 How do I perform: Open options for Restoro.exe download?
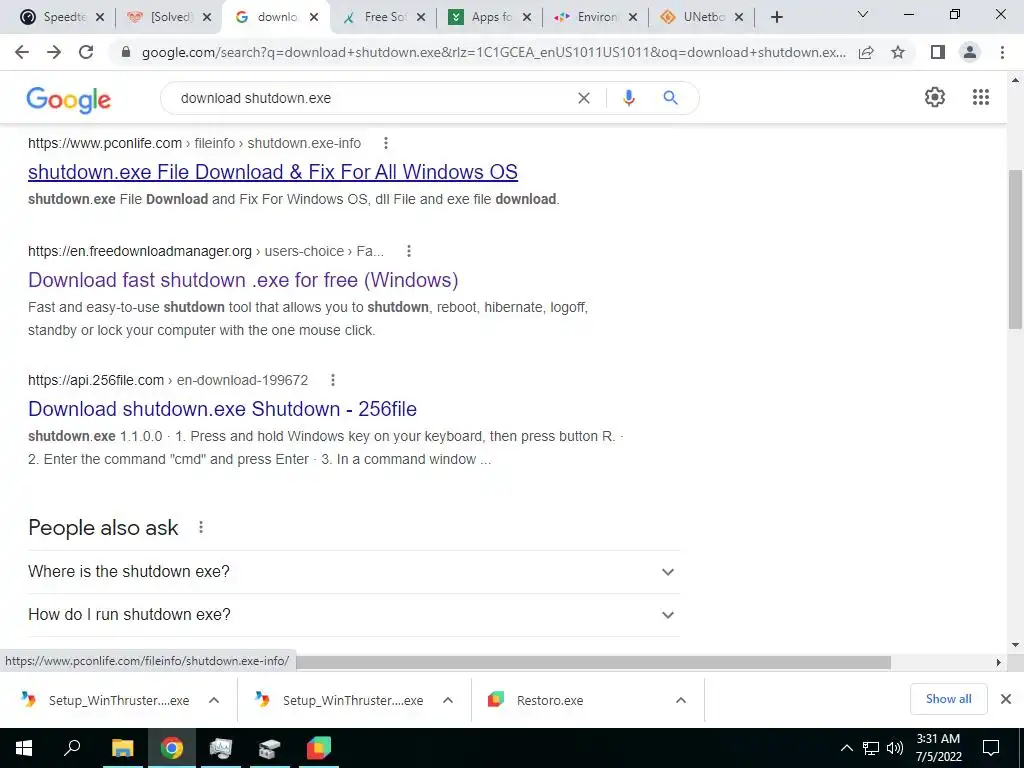[x=680, y=700]
